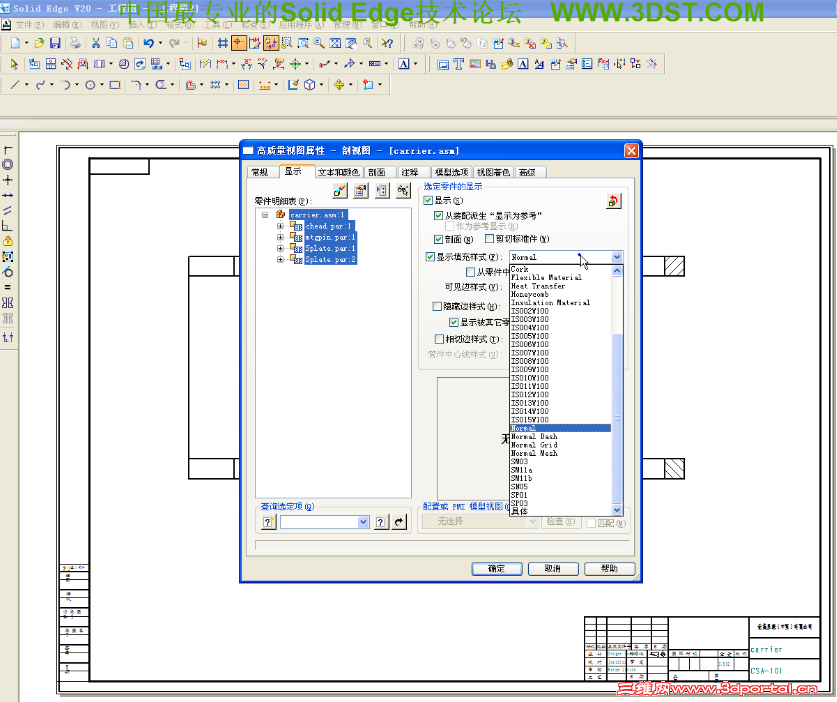837x702 pixels.
Task: Click the fill list scrollbar thumb
Action: [x=617, y=419]
